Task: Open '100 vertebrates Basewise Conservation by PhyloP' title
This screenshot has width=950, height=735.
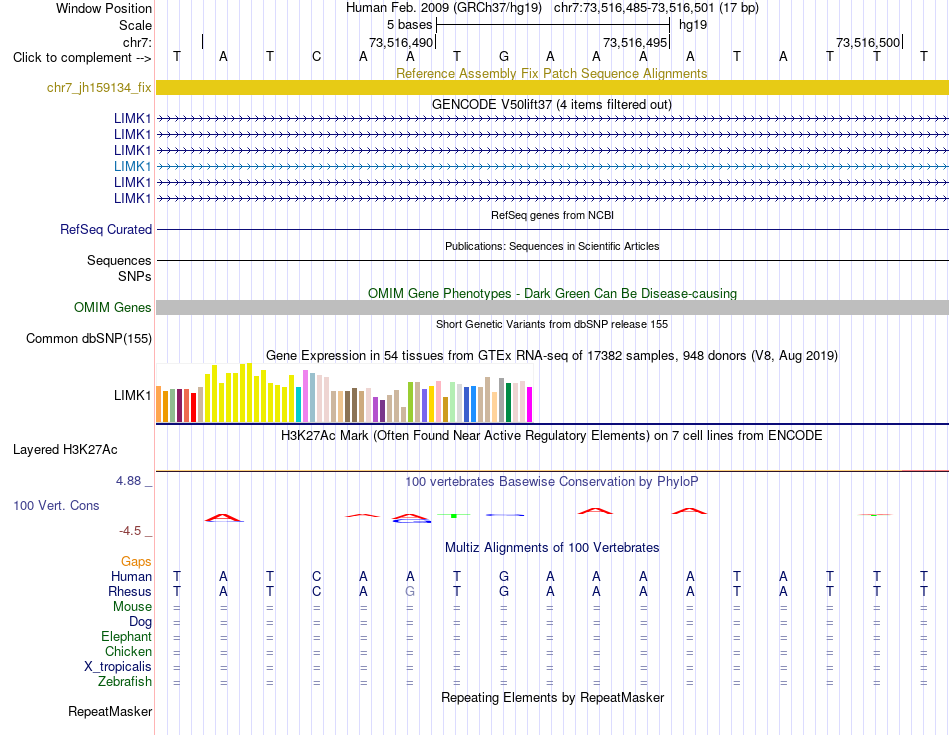Action: (552, 482)
